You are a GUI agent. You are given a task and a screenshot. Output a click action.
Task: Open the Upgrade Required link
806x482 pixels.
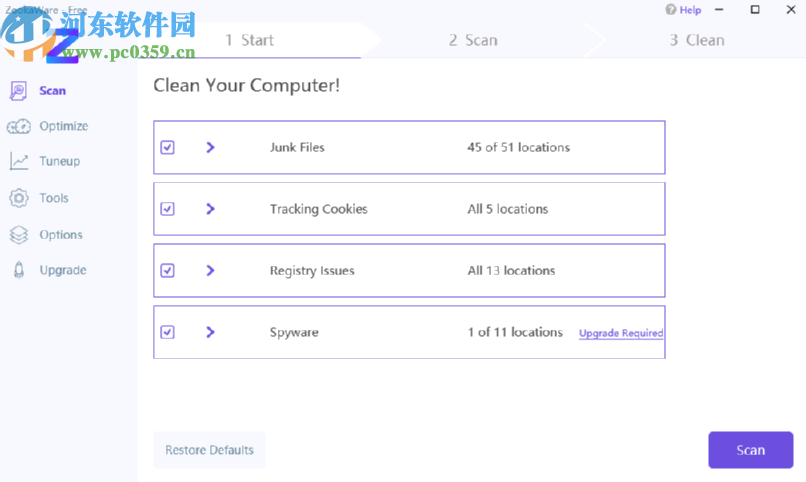[621, 333]
